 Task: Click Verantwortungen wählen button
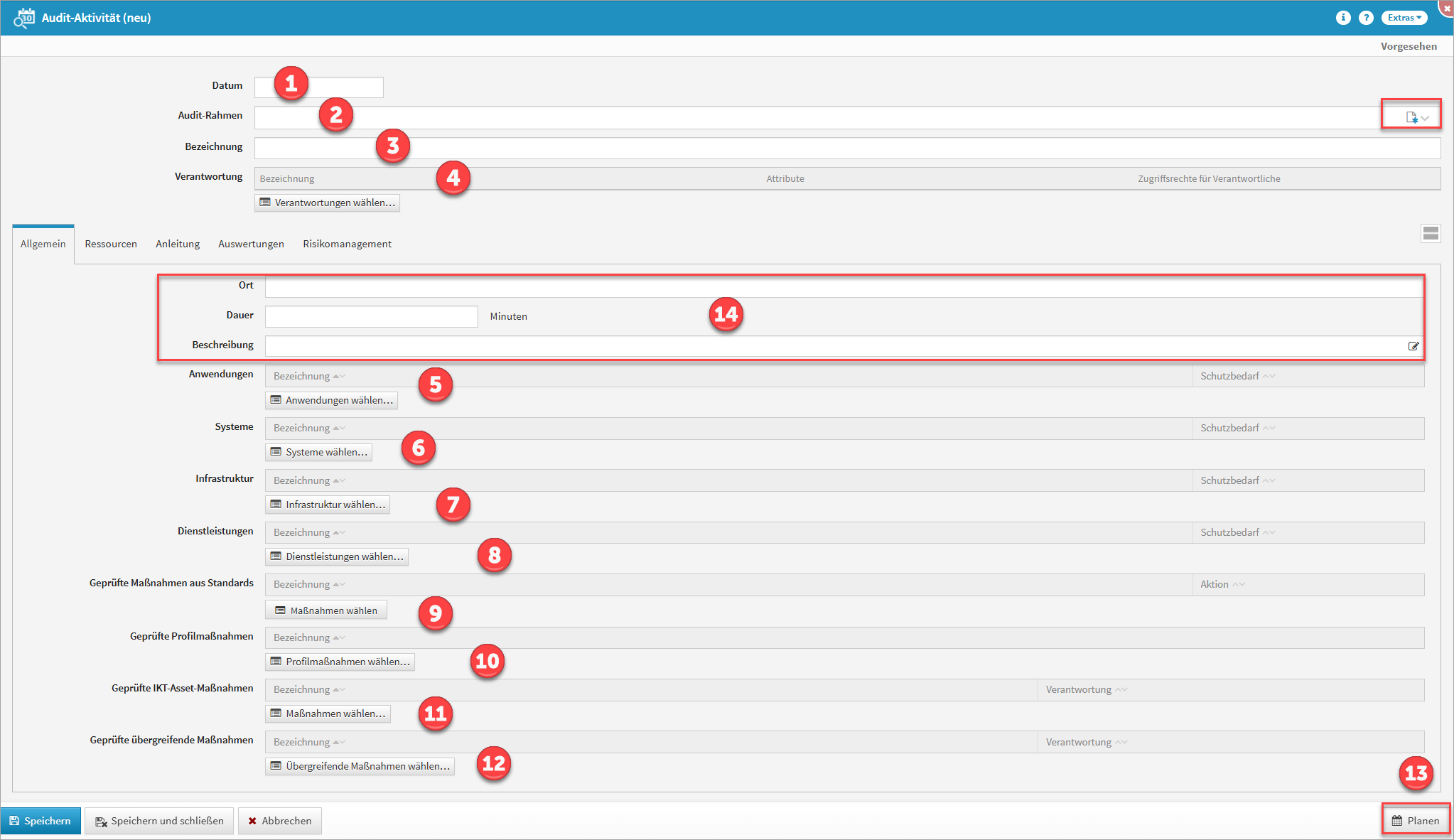pyautogui.click(x=327, y=203)
